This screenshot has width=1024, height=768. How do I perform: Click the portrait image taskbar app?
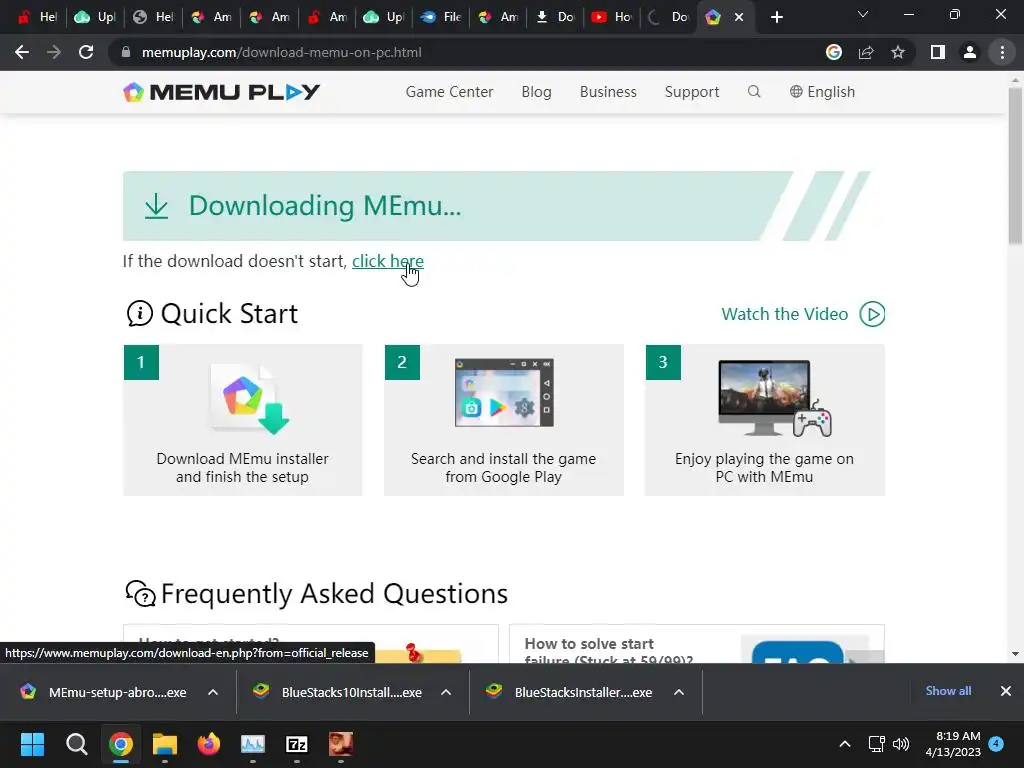341,744
